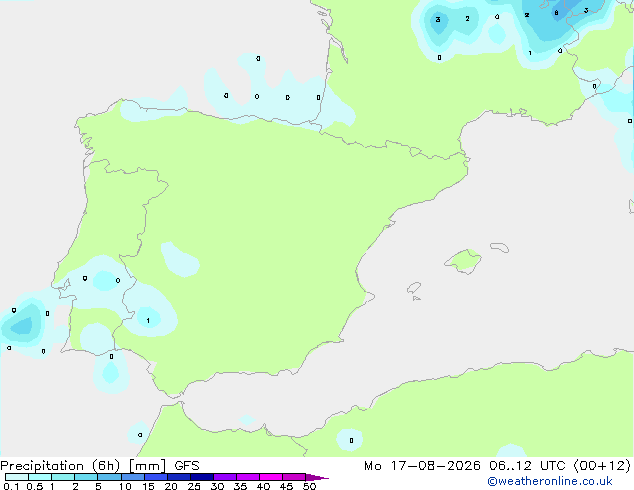Click the 15–20 mm blue legend box
Viewport: 634px width, 490px height.
[156, 477]
